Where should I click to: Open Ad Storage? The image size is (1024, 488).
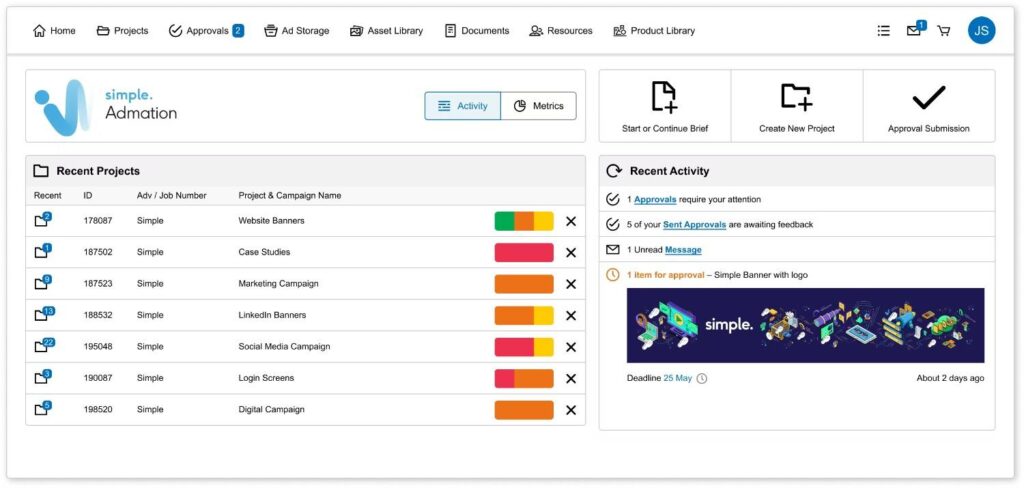[296, 31]
